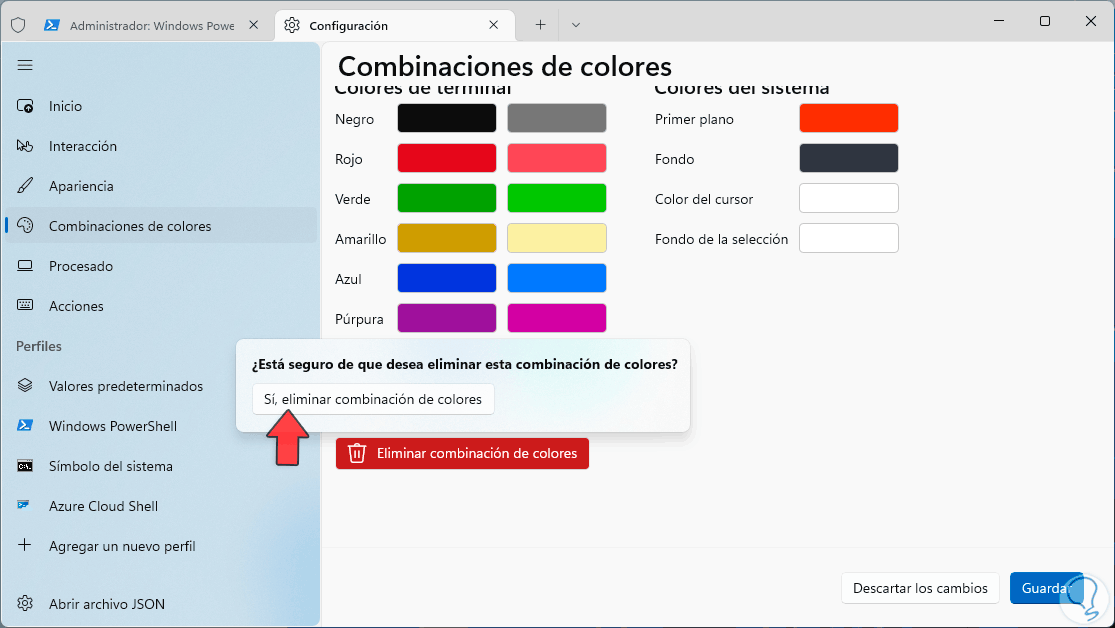Viewport: 1115px width, 628px height.
Task: Click the Descartar los cambios button
Action: pyautogui.click(x=920, y=588)
